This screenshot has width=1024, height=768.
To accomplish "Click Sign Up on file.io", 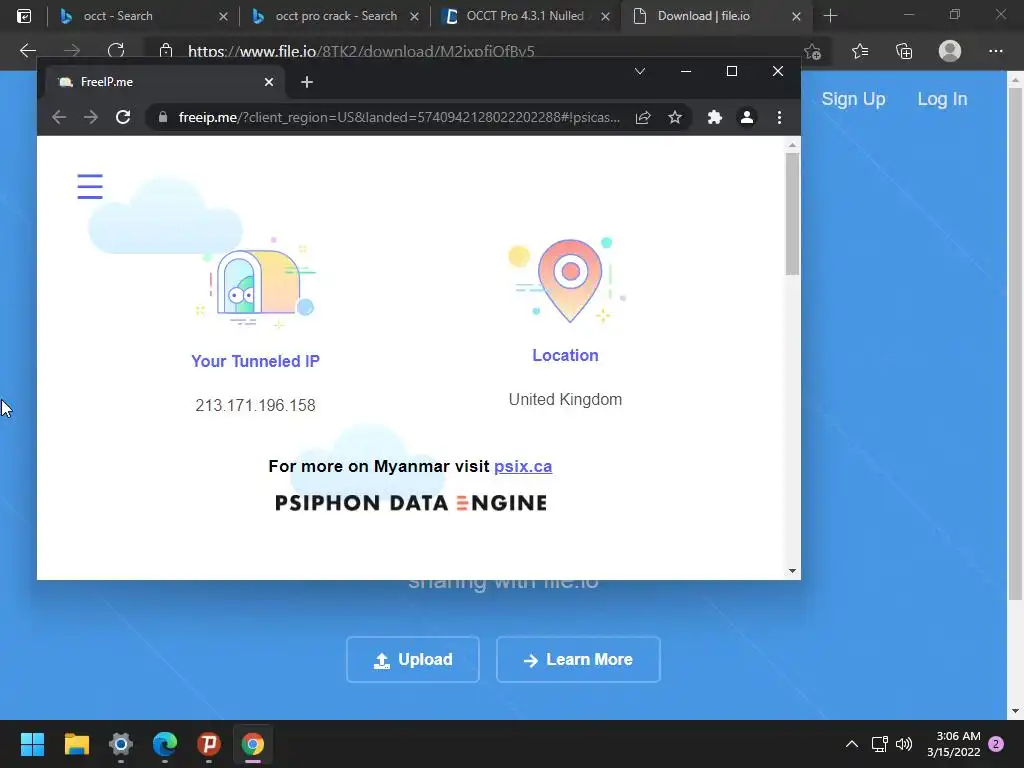I will 853,99.
